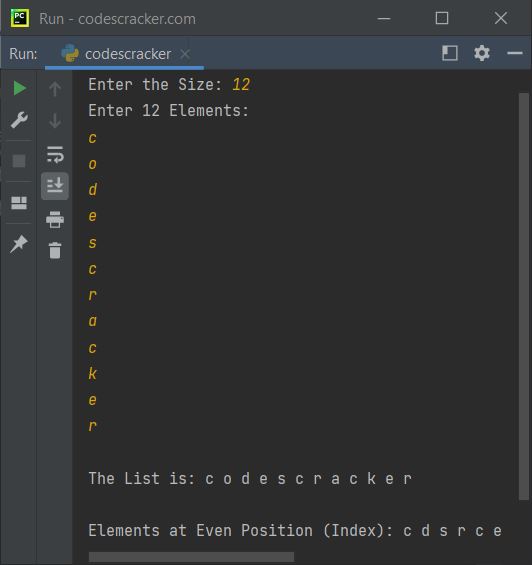Click 'Elements at Even Position (Index):' line

click(x=295, y=531)
